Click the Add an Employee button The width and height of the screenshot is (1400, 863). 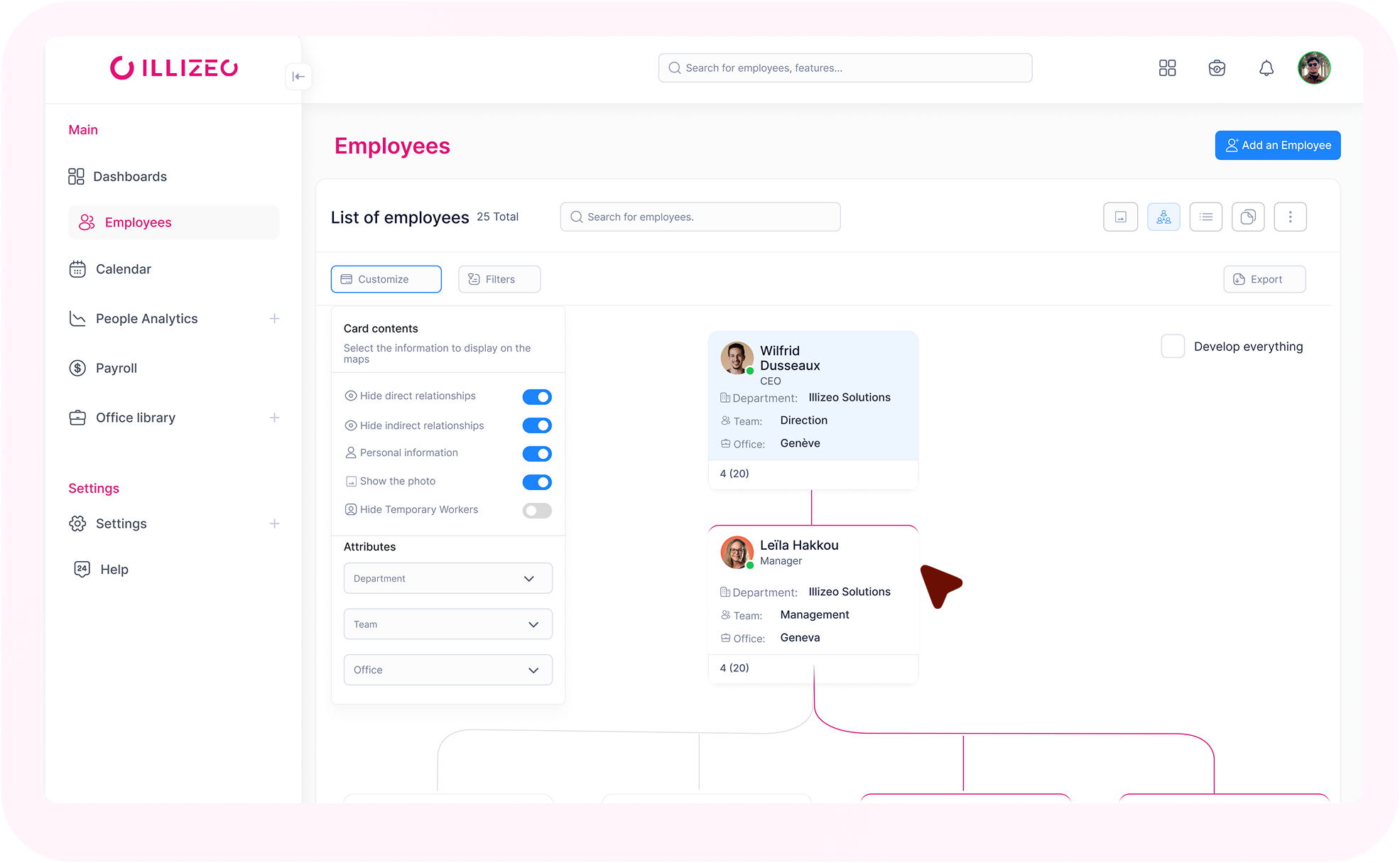[x=1277, y=146]
